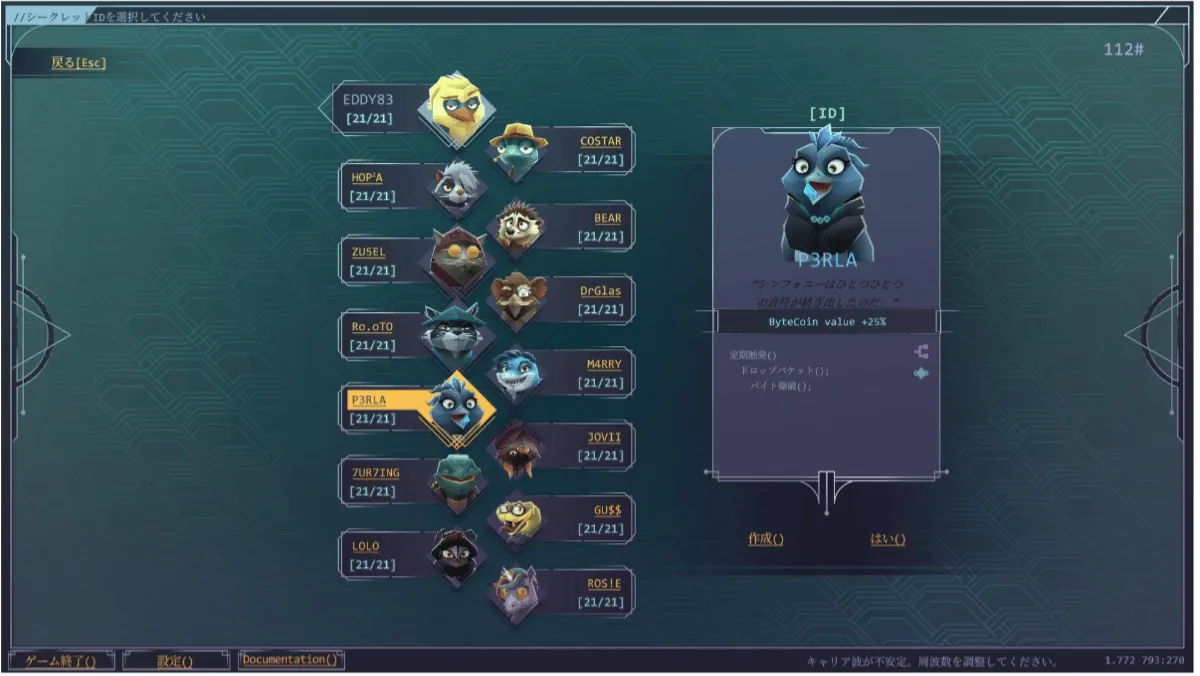Choose COSTAR character with hat portrait

517,150
